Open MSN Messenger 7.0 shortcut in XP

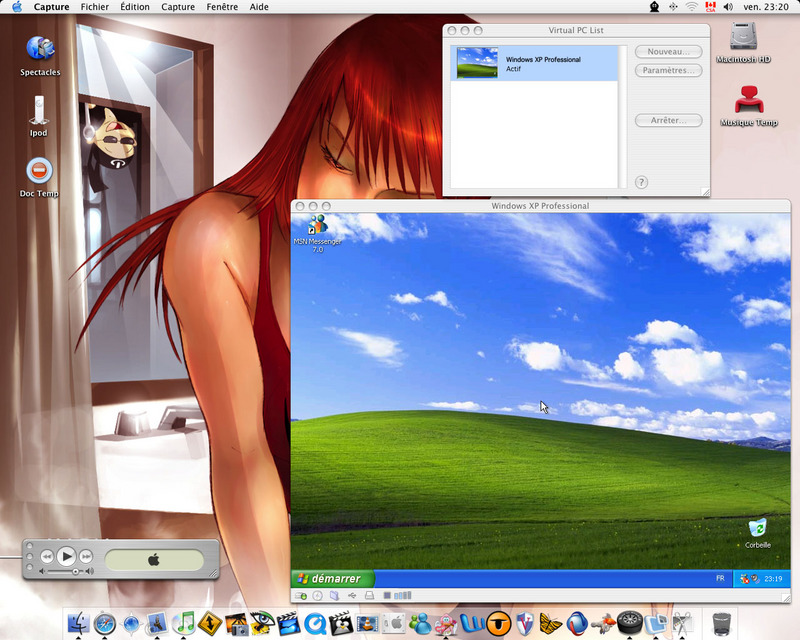318,234
